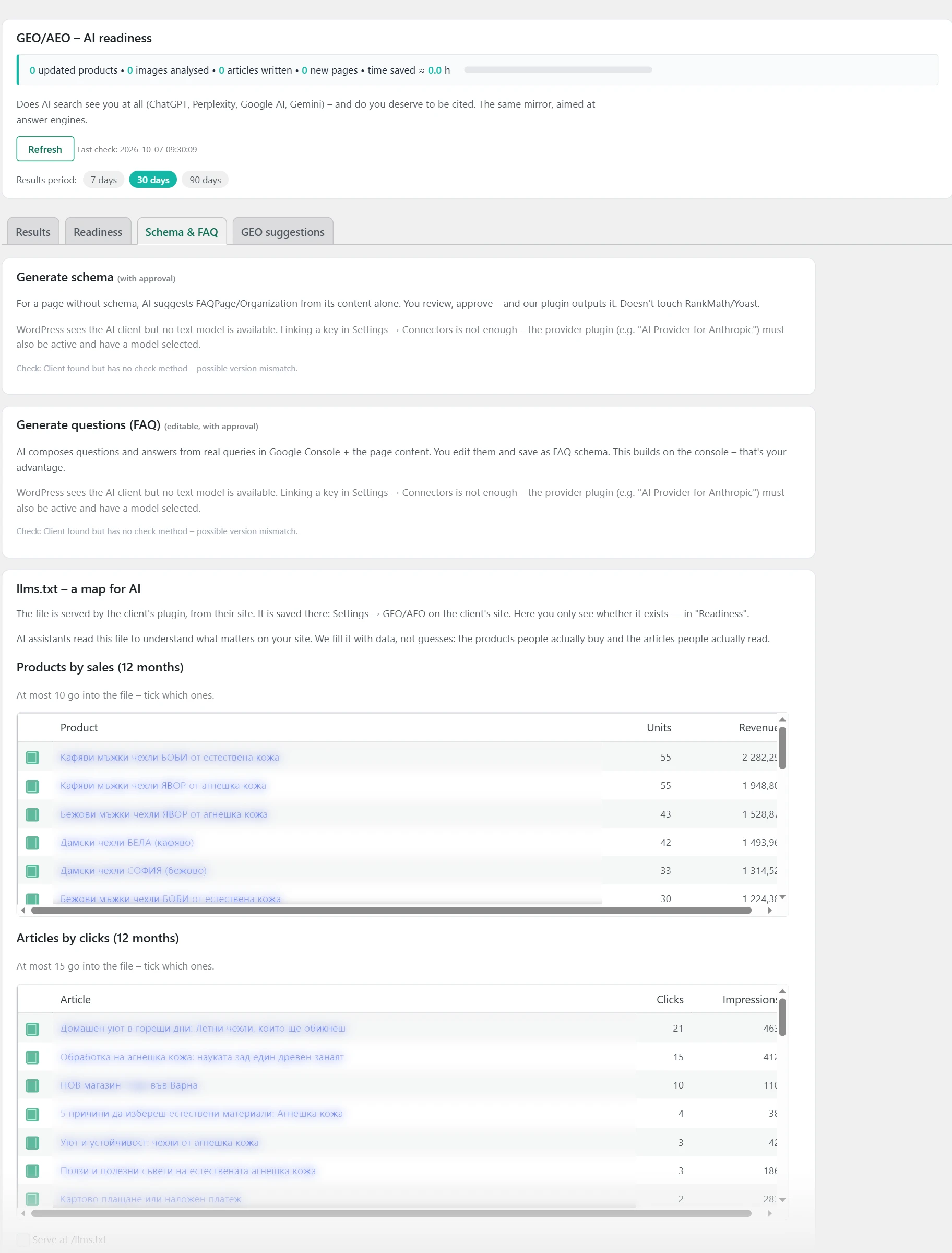Click the Clicks column header
Image resolution: width=952 pixels, height=1253 pixels.
tap(670, 1000)
